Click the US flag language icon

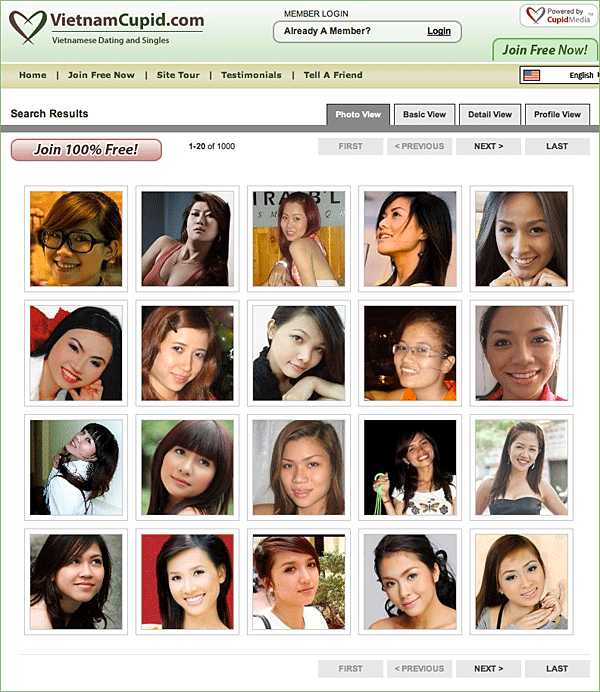click(531, 75)
